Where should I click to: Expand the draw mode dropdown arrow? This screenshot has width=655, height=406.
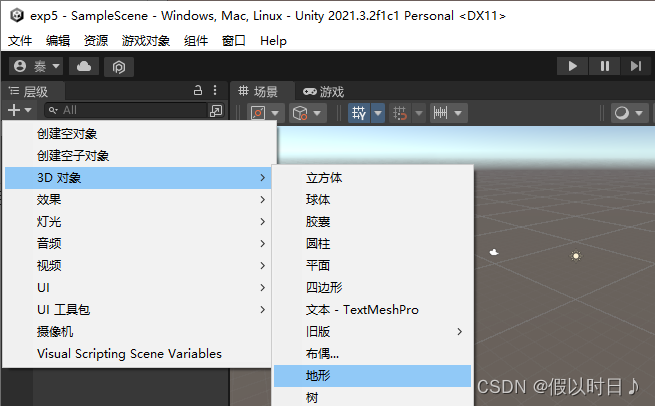tap(639, 113)
